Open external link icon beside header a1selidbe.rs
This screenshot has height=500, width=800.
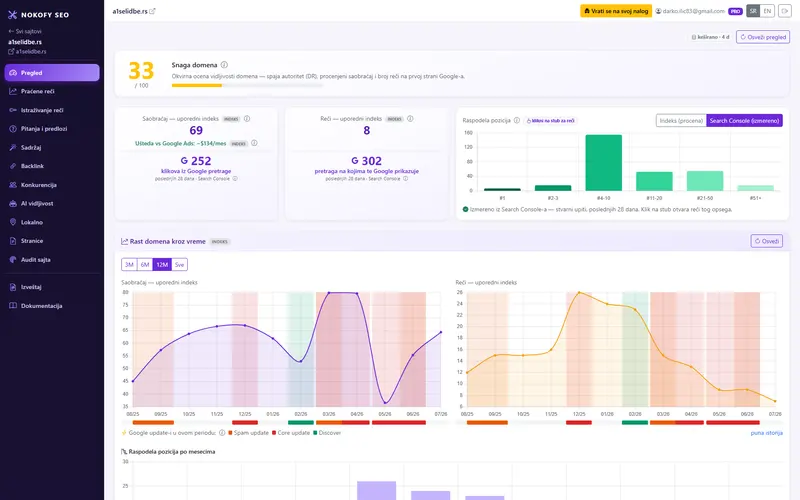[153, 11]
